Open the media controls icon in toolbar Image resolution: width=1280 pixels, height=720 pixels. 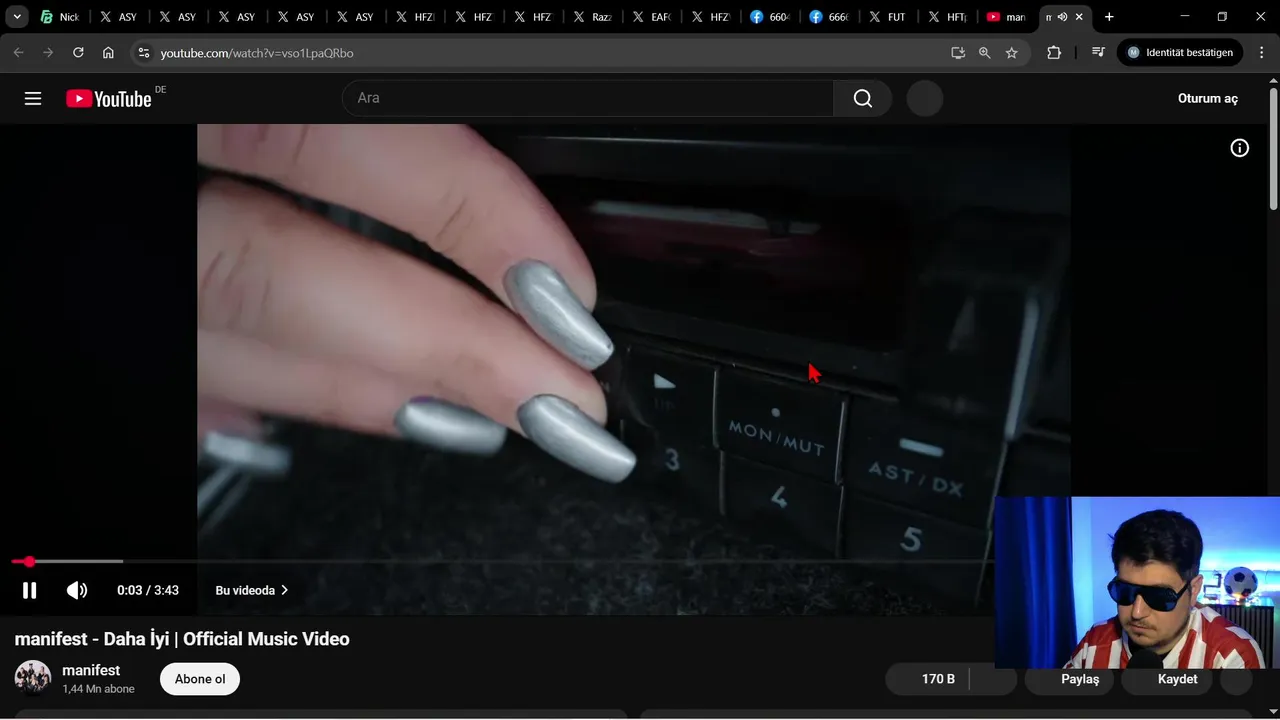click(1098, 53)
